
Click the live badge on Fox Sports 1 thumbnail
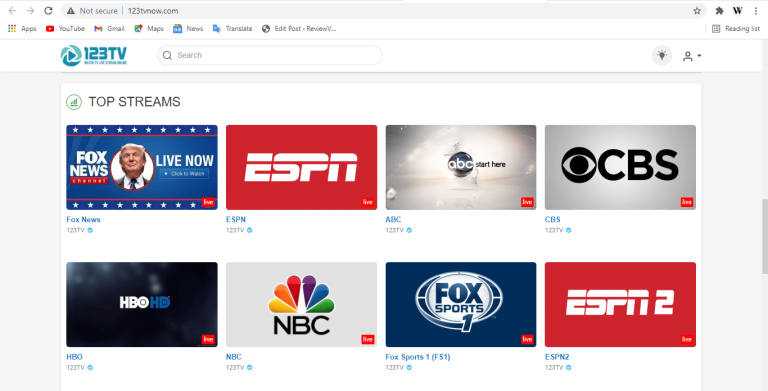[527, 339]
